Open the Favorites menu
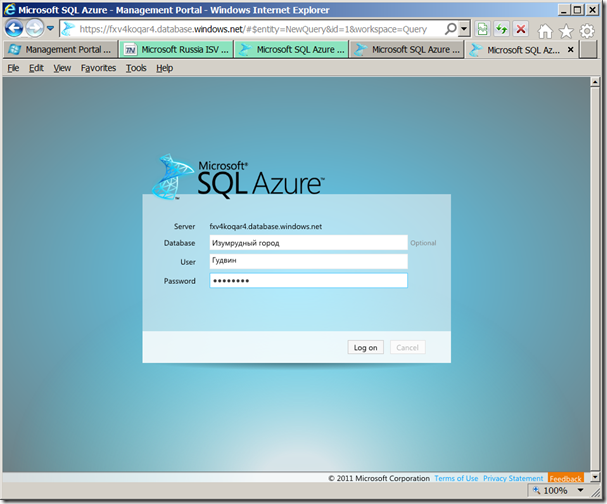This screenshot has height=504, width=607. [98, 68]
